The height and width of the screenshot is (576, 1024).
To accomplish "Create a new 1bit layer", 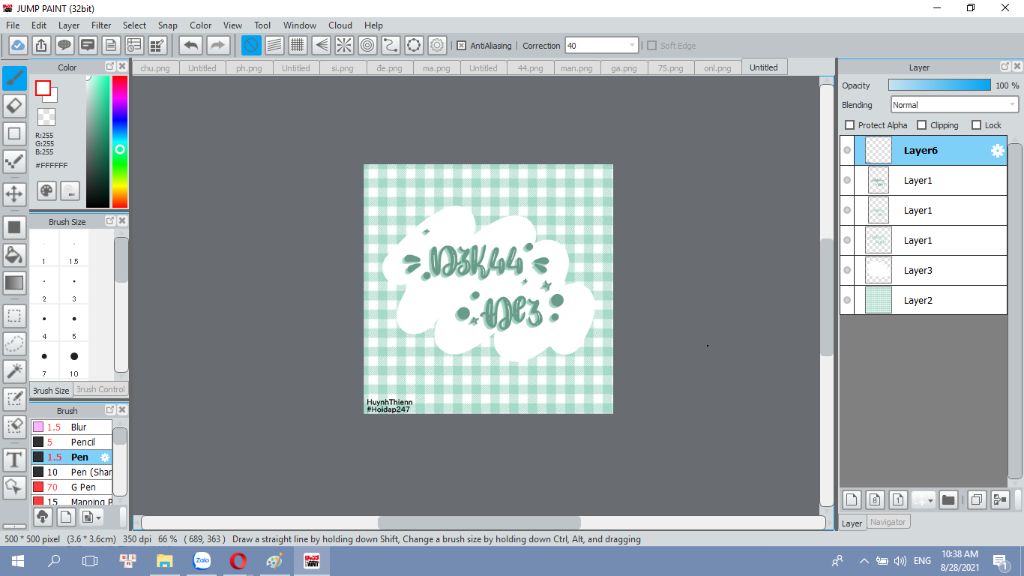I will point(898,500).
